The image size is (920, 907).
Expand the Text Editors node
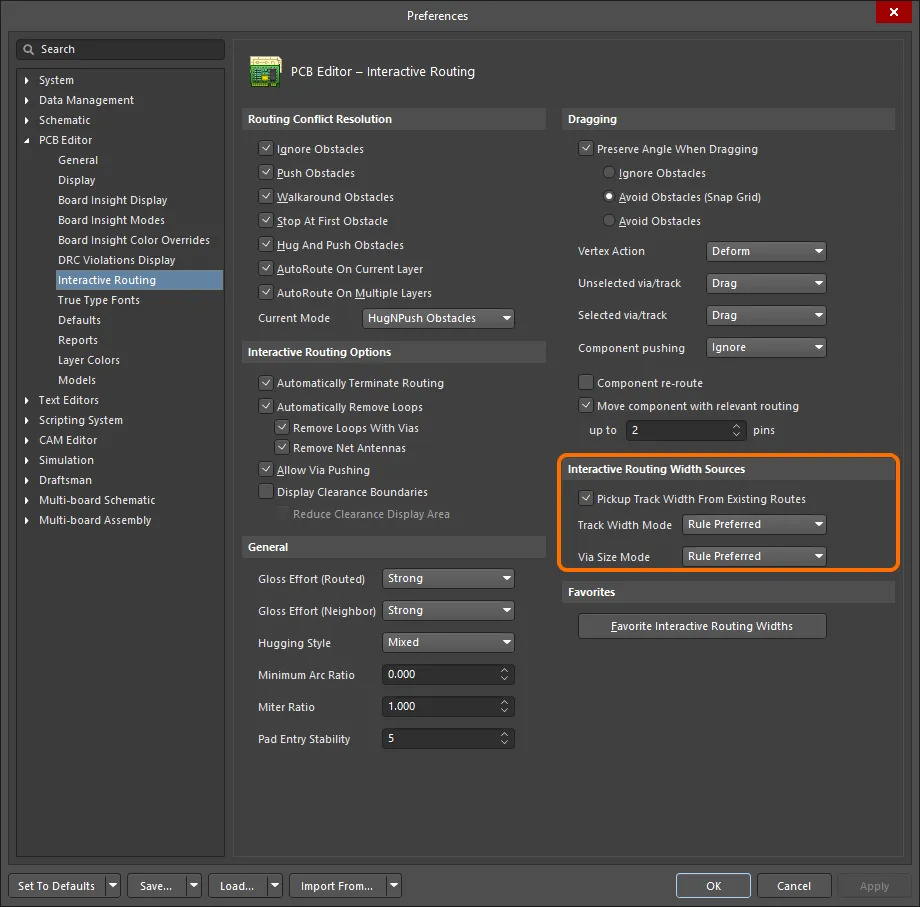[26, 400]
